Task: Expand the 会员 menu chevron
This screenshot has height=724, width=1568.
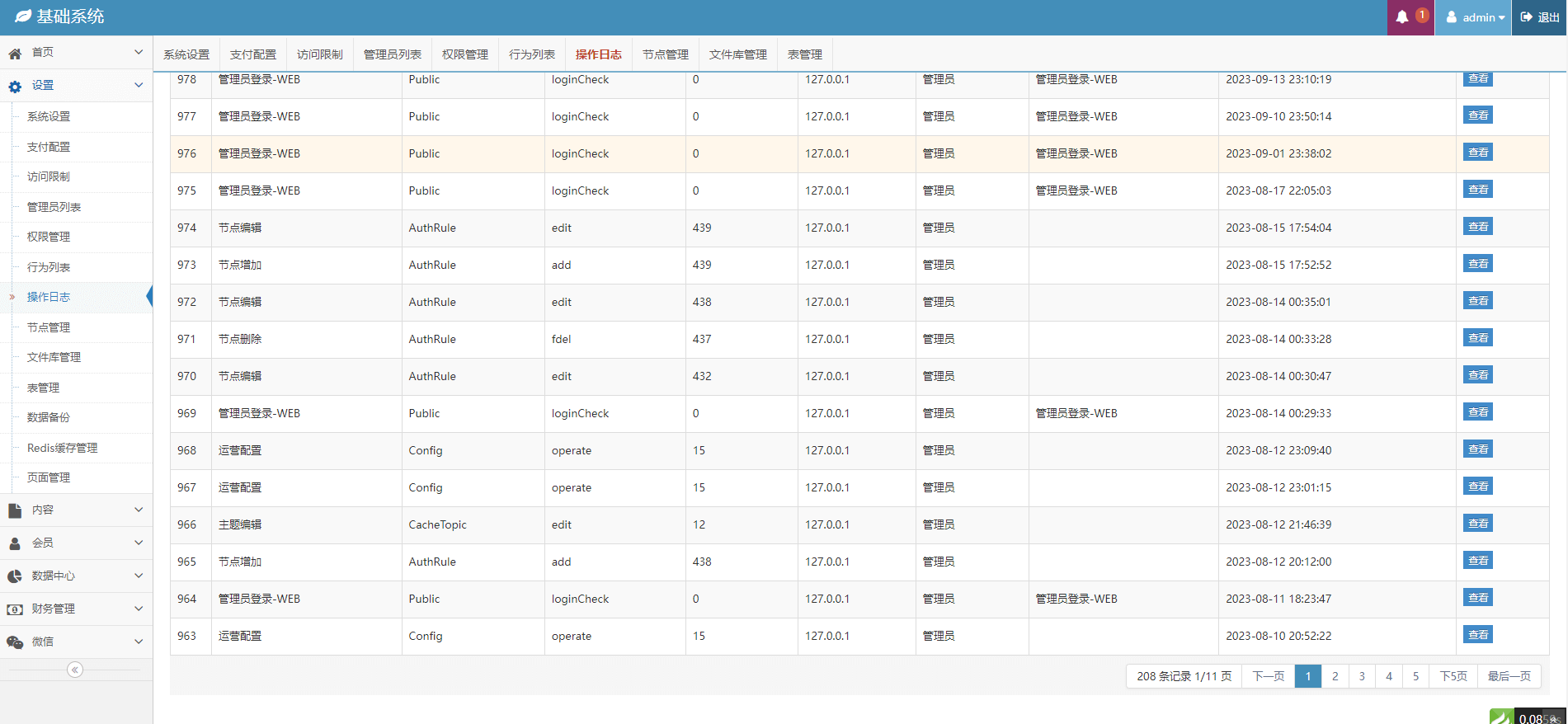Action: click(x=138, y=543)
